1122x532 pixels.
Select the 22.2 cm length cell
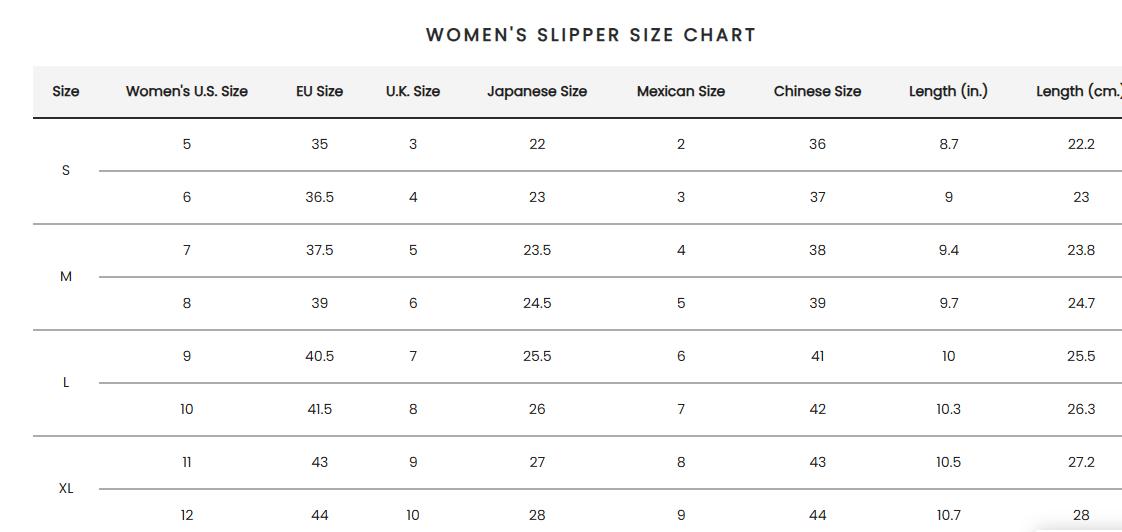pyautogui.click(x=1081, y=144)
